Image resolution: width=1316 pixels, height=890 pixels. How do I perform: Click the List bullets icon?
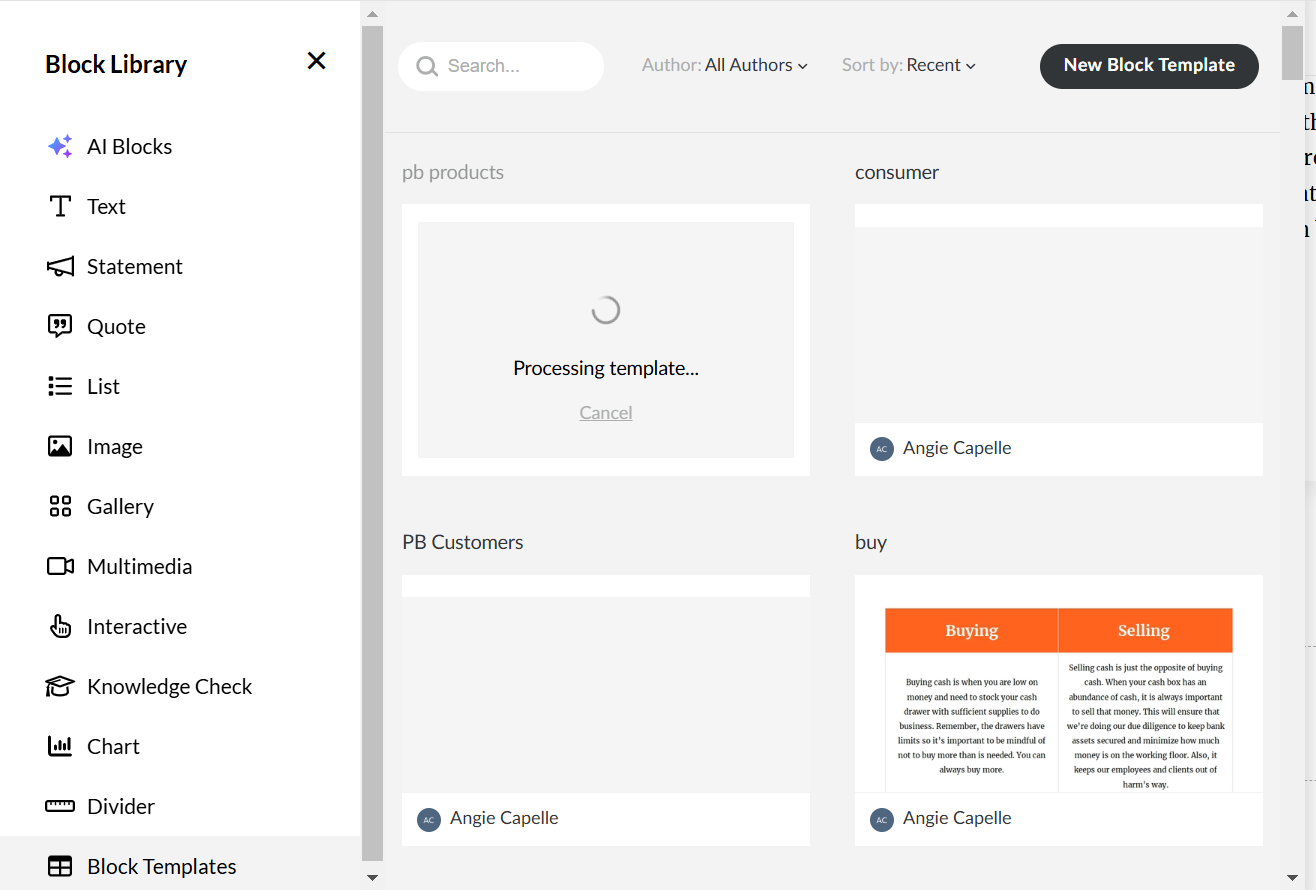pos(60,386)
